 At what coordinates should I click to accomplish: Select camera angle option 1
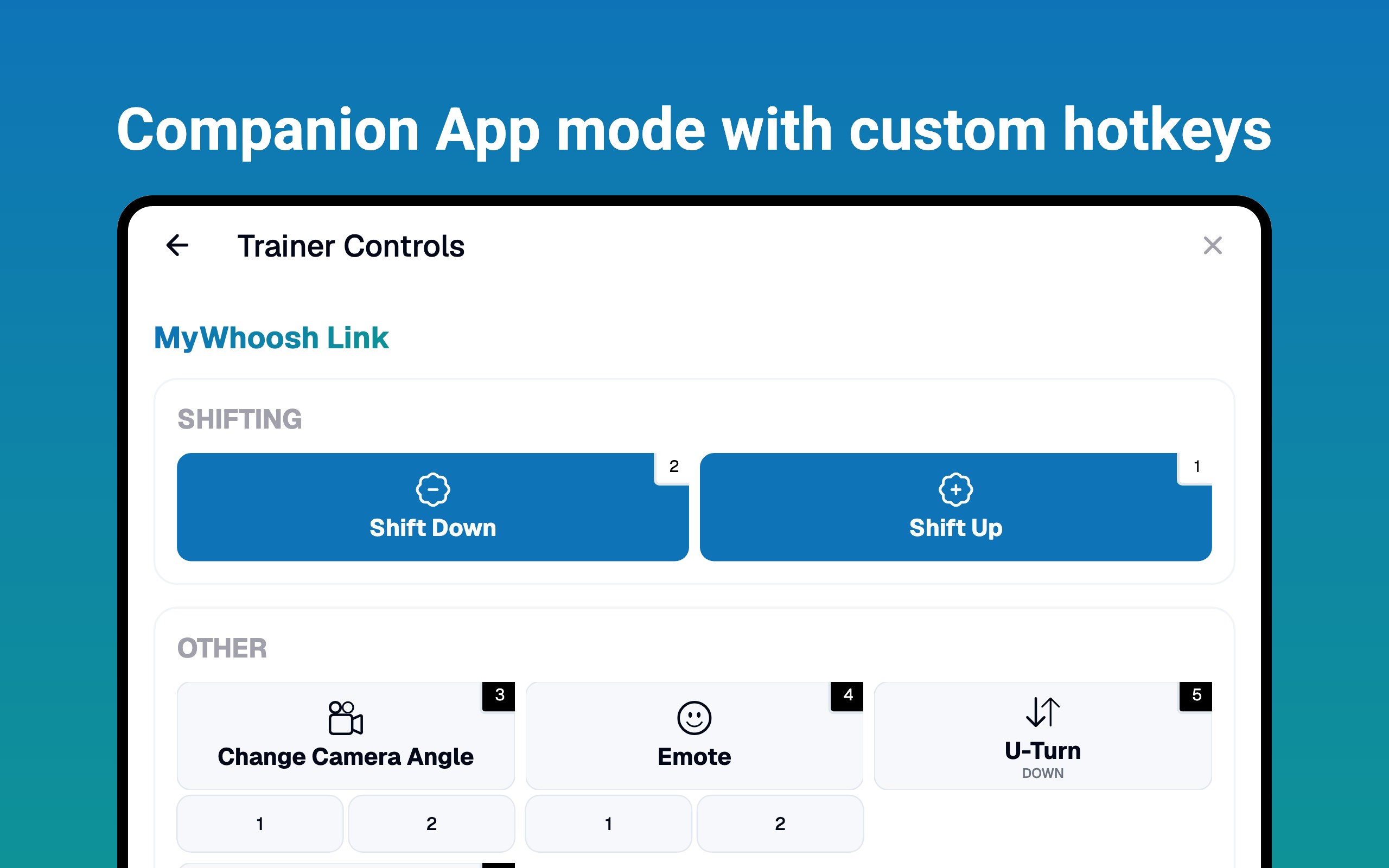(260, 823)
